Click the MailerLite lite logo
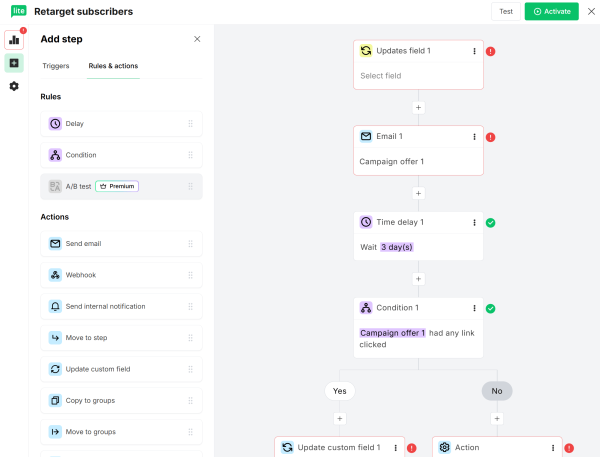The width and height of the screenshot is (600, 457). click(x=18, y=11)
